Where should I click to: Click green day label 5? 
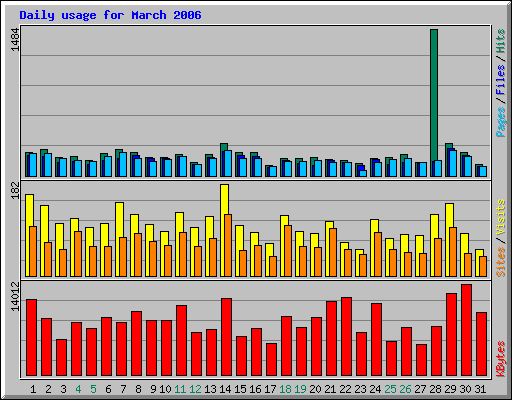93,389
